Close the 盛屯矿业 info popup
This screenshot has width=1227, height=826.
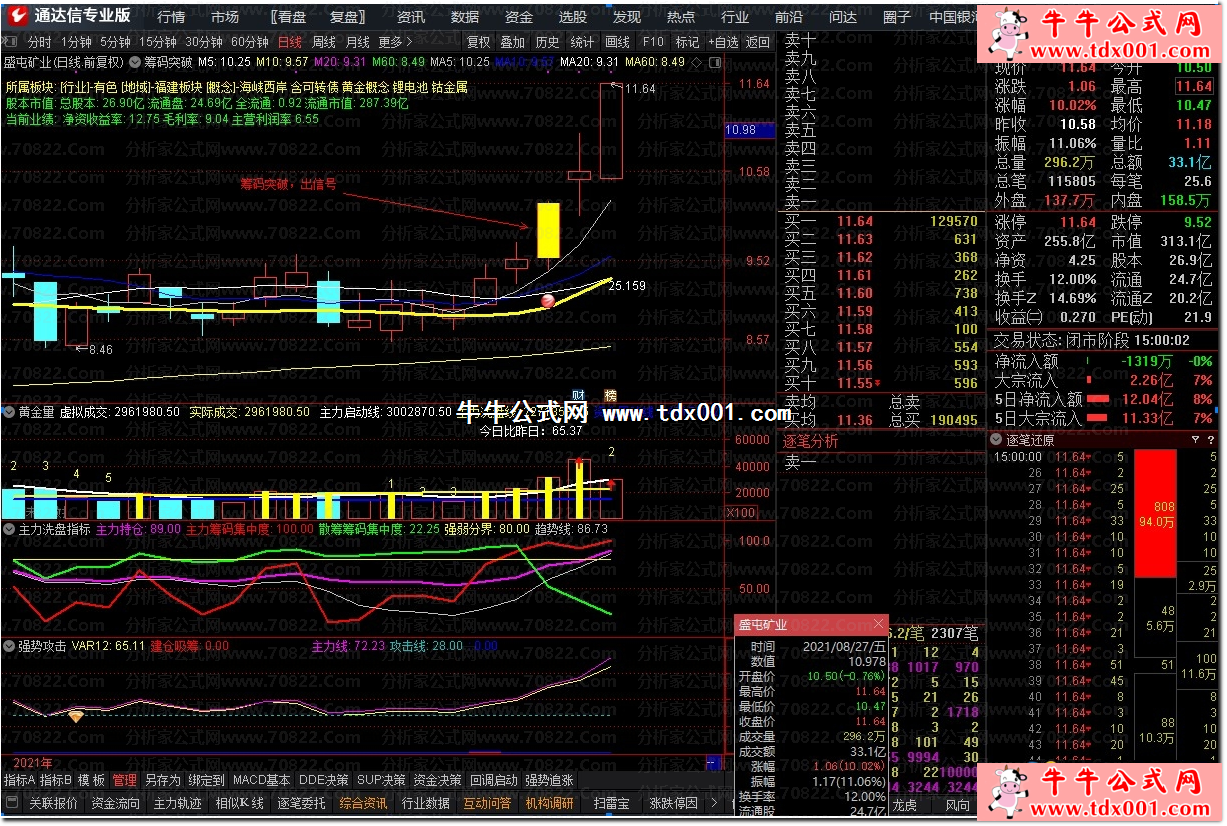(x=879, y=625)
